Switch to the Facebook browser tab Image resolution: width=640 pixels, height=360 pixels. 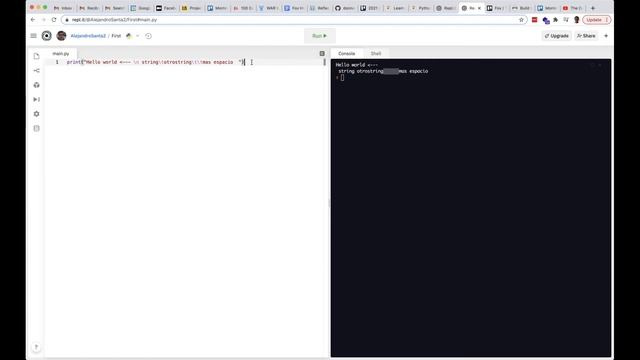coord(166,8)
